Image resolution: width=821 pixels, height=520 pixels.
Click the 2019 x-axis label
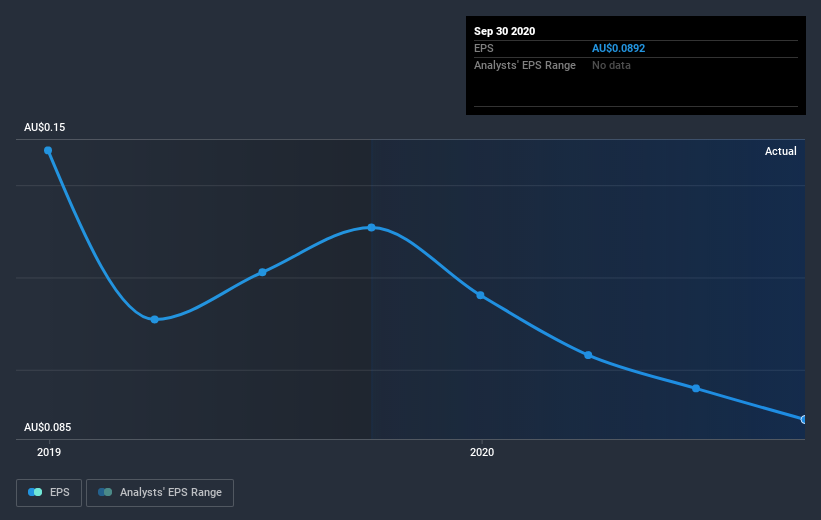point(49,452)
